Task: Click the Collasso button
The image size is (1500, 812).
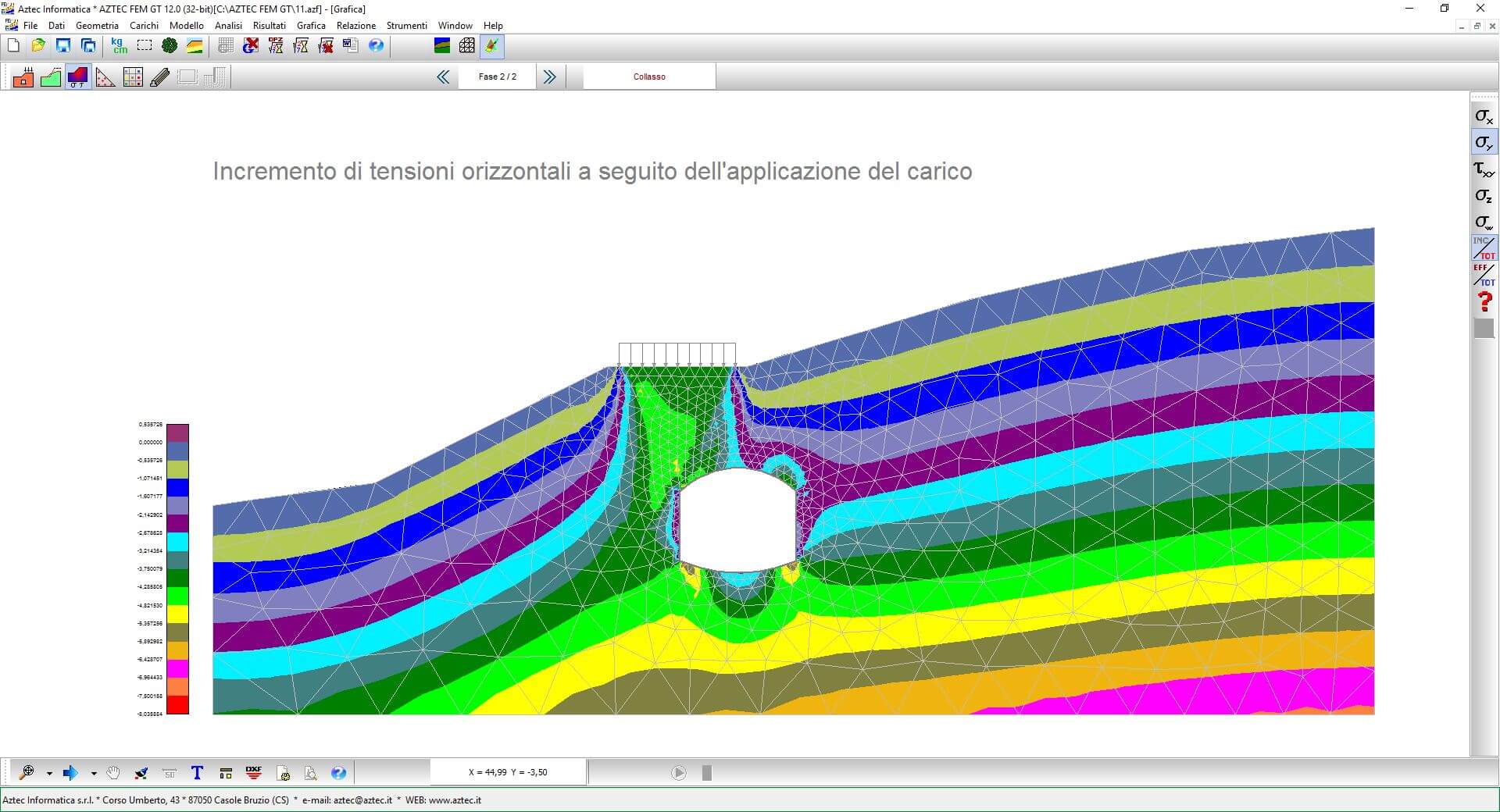Action: coord(649,77)
